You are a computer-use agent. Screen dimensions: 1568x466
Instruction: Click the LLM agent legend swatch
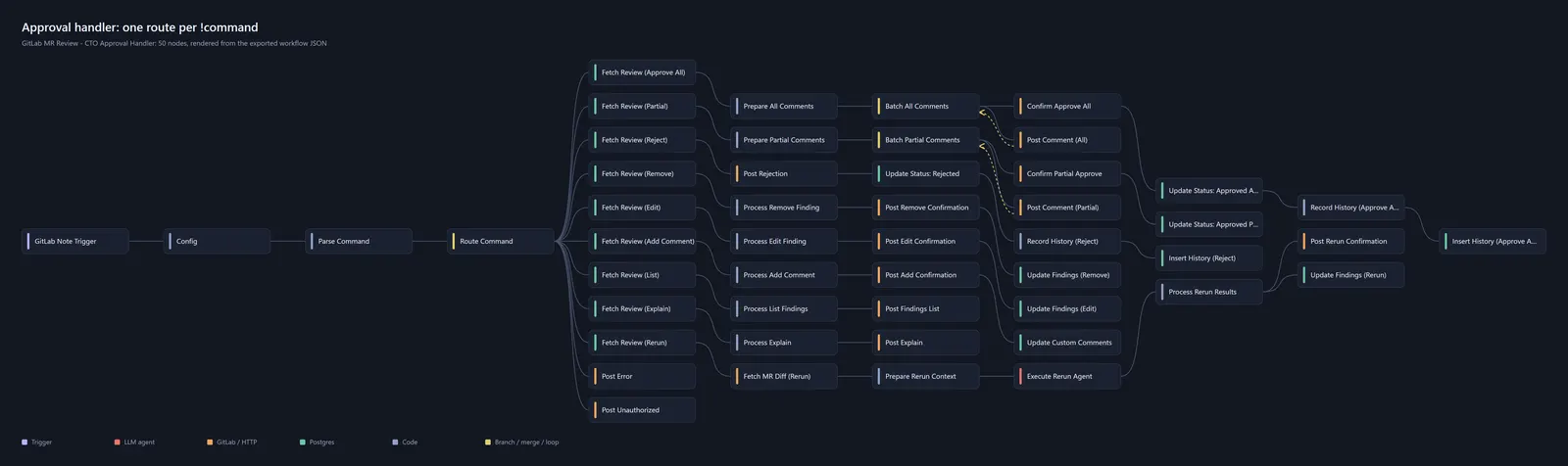[x=118, y=443]
